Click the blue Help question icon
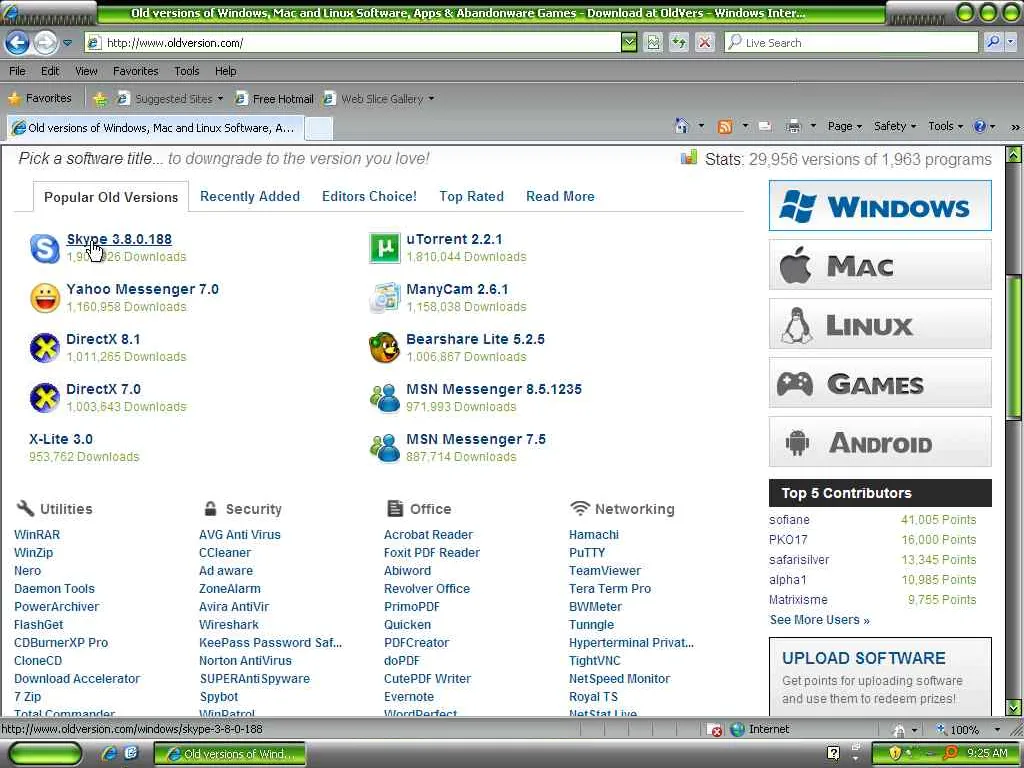The image size is (1024, 768). (980, 127)
